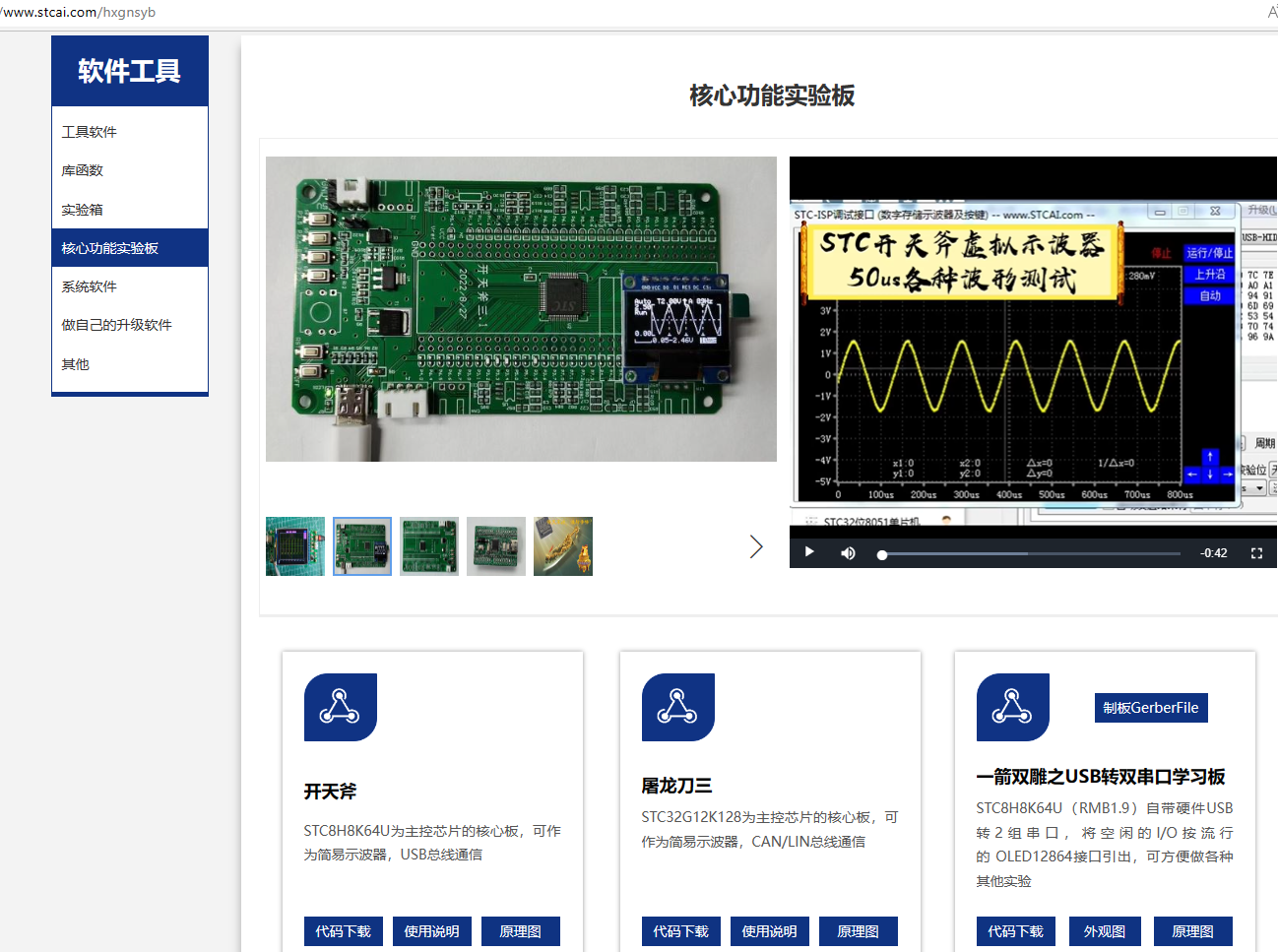Open the video in fullscreen mode
The height and width of the screenshot is (952, 1278).
(1256, 553)
